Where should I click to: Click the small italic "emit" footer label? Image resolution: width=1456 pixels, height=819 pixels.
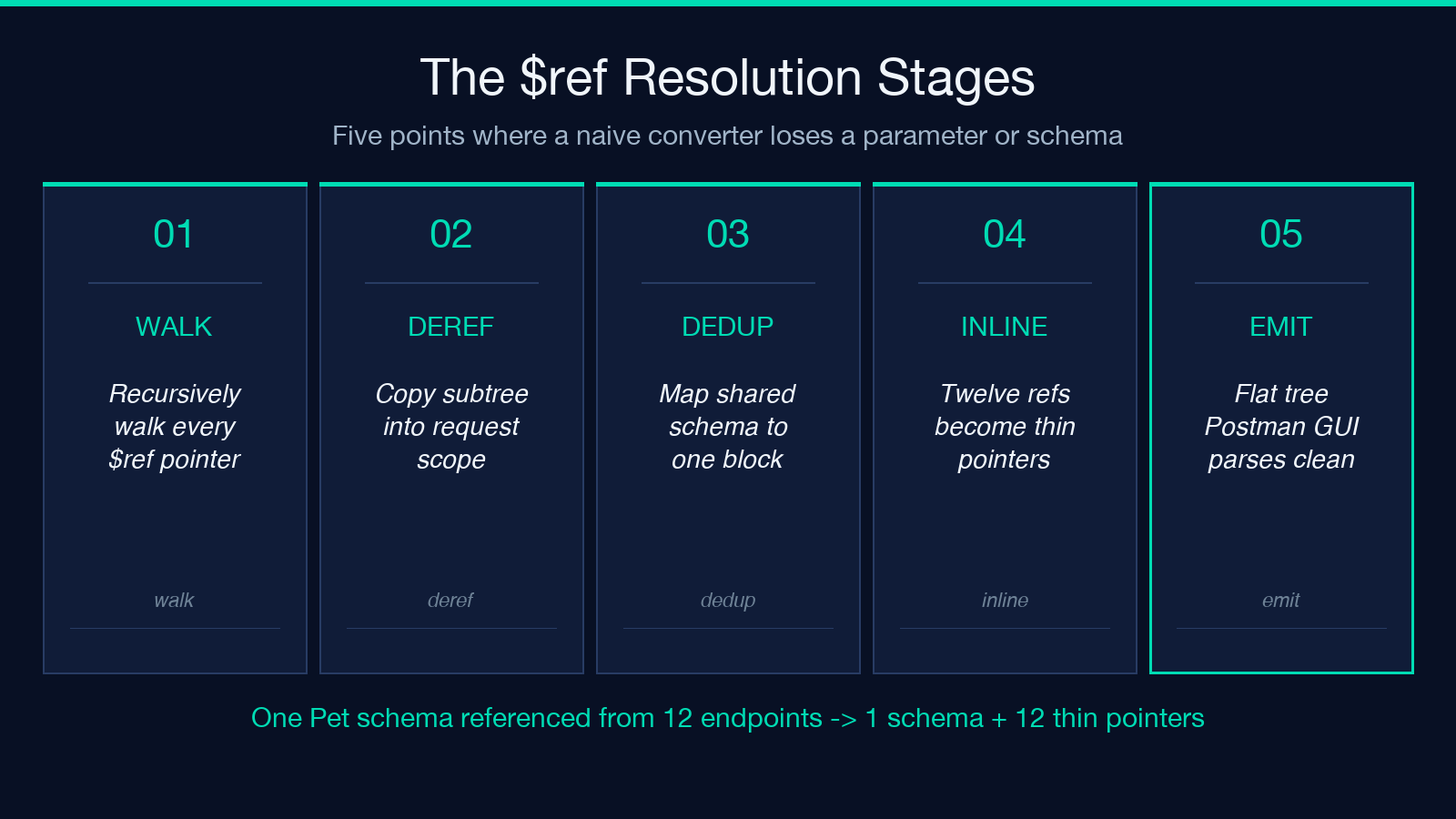pyautogui.click(x=1281, y=601)
